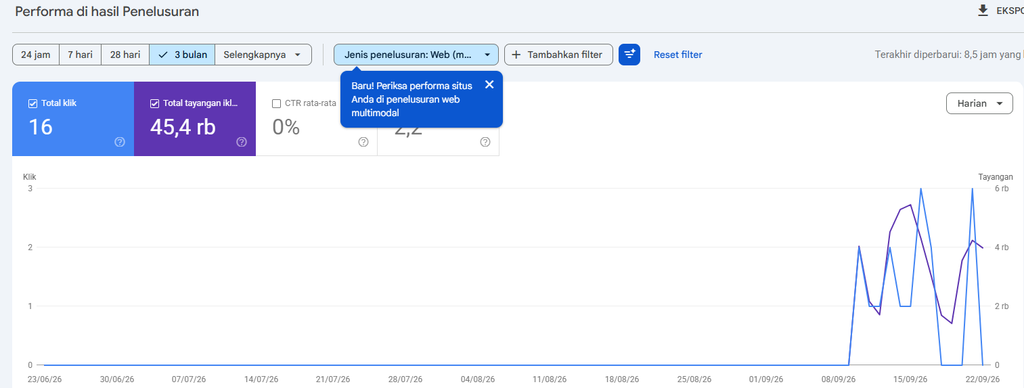Close the multimodal search tooltip
Image resolution: width=1024 pixels, height=388 pixels.
click(489, 84)
